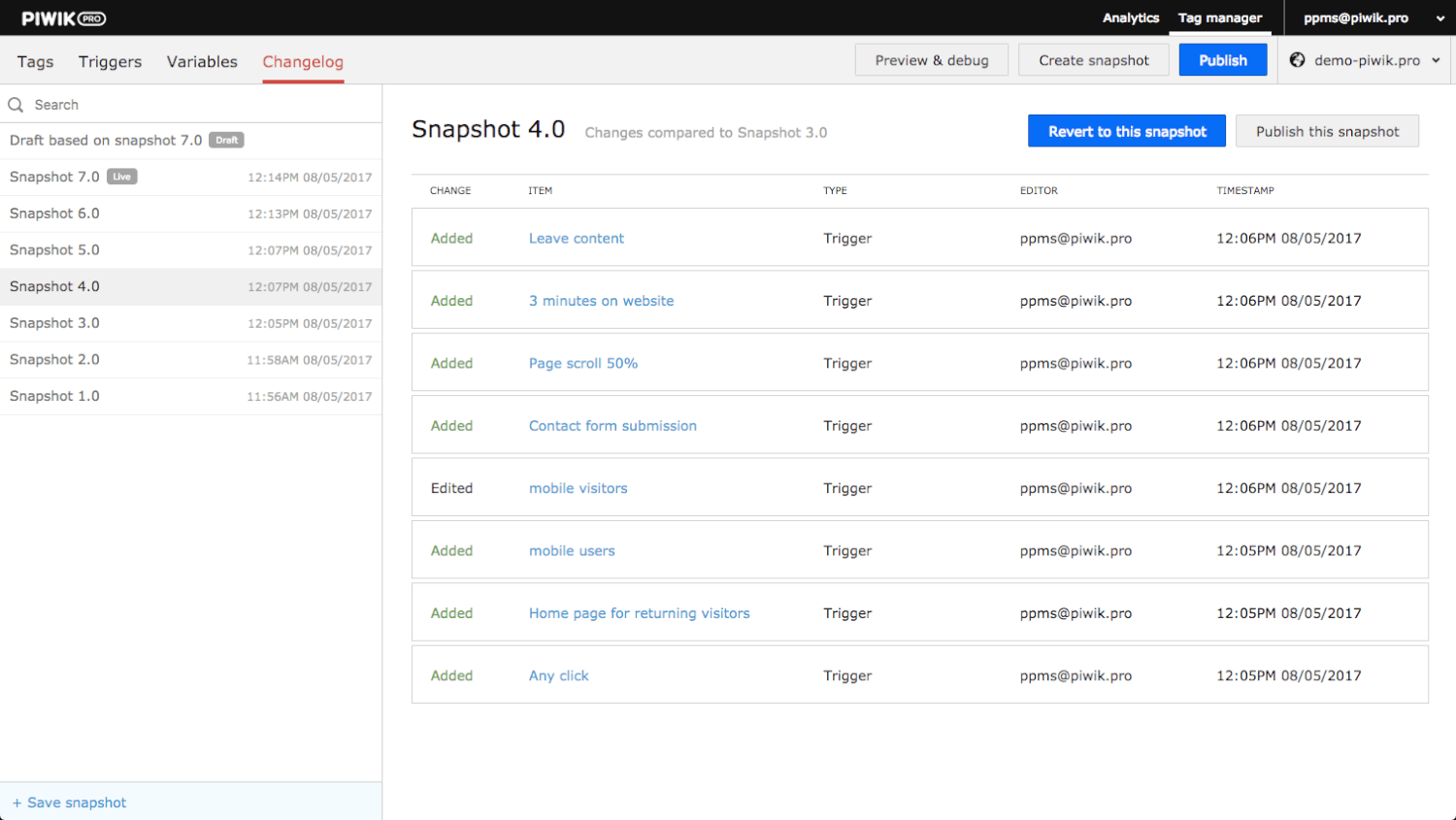Click the EDITOR column header
The width and height of the screenshot is (1456, 820).
coord(1039,191)
